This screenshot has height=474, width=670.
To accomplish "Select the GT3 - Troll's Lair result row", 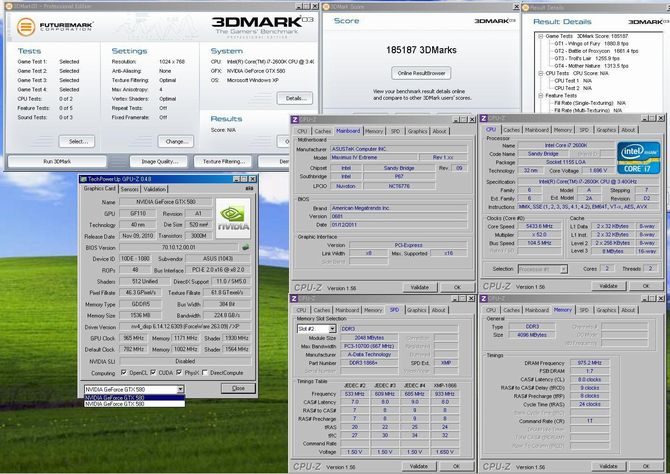I will 587,59.
